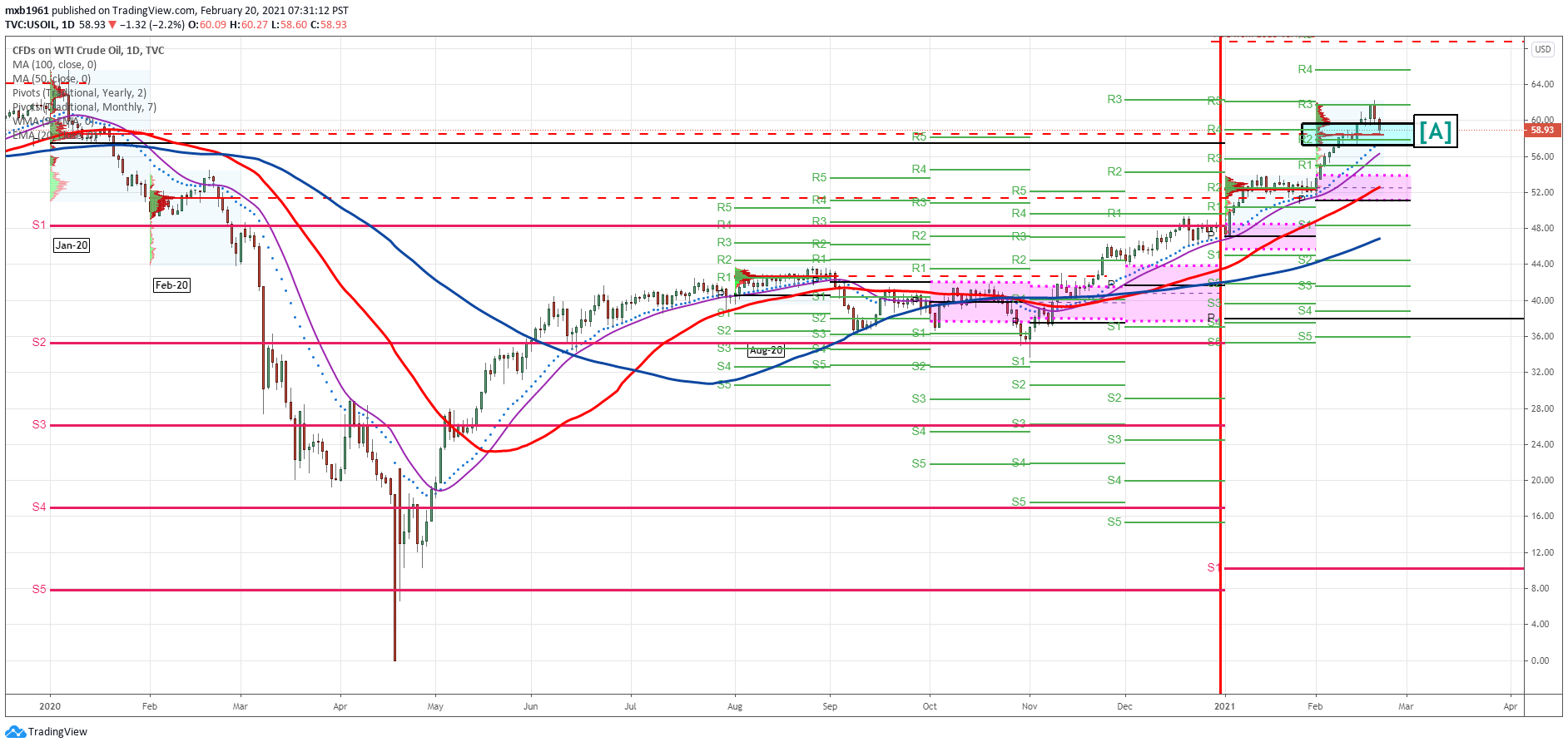Select the 'MA (100, close, 0)' indicator legend
Viewport: 1568px width, 747px height.
[54, 64]
